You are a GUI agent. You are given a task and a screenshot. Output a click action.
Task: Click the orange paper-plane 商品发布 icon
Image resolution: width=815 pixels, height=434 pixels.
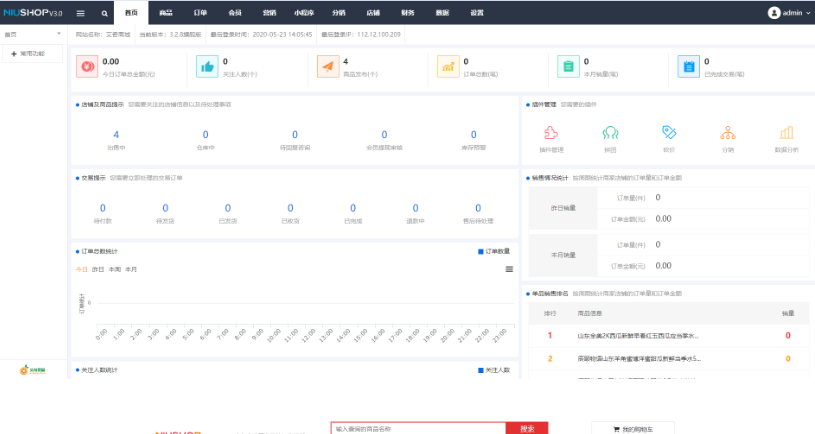(x=327, y=66)
